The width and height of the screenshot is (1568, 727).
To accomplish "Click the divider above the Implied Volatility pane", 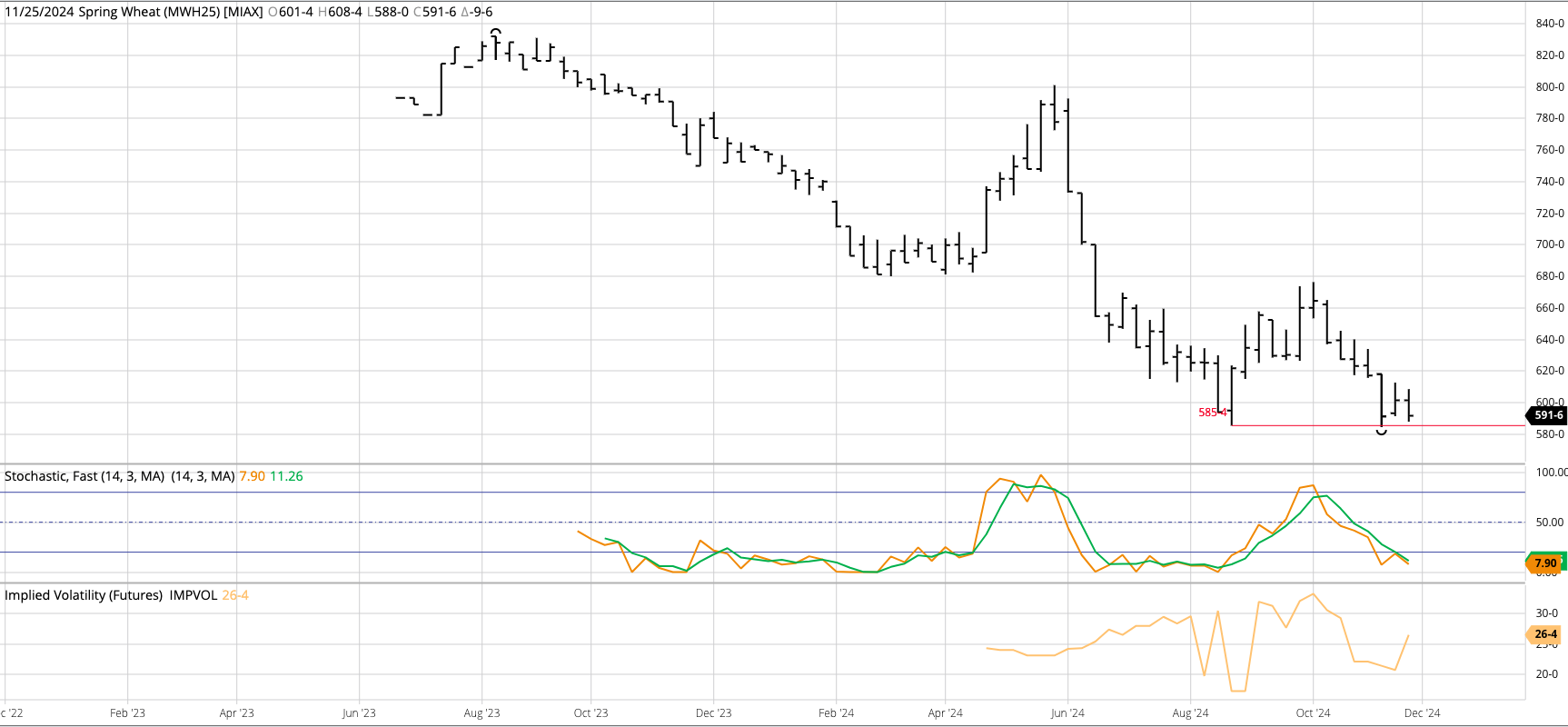I will [x=763, y=583].
